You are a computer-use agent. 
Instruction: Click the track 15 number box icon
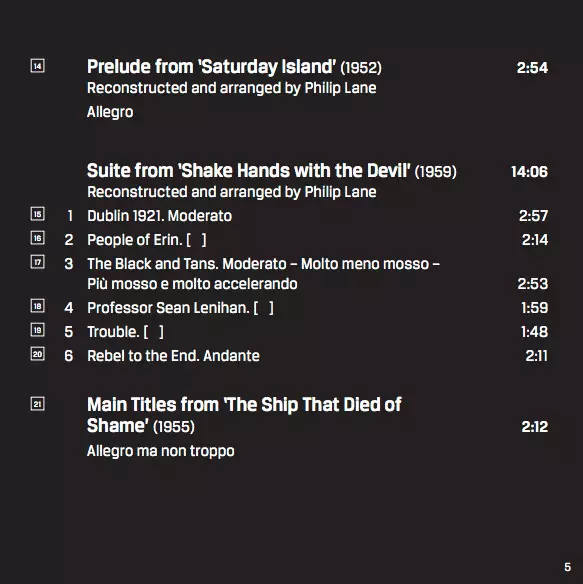pos(37,214)
